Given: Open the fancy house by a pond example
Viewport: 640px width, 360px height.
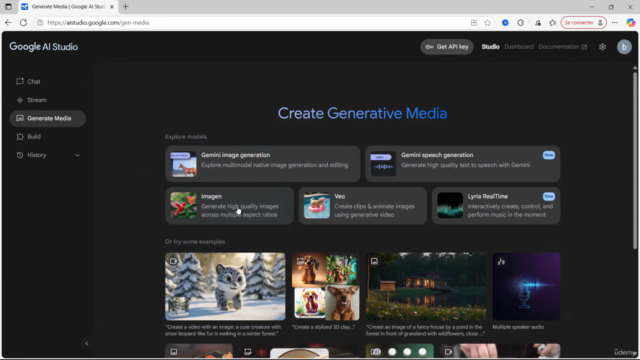Looking at the screenshot, I should coord(426,286).
